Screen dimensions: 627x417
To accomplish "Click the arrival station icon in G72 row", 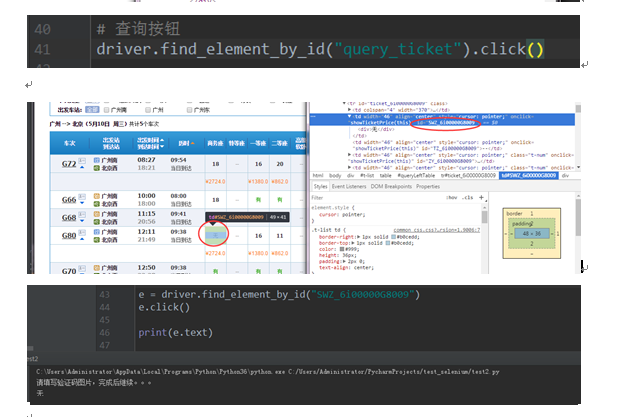I will coord(96,168).
